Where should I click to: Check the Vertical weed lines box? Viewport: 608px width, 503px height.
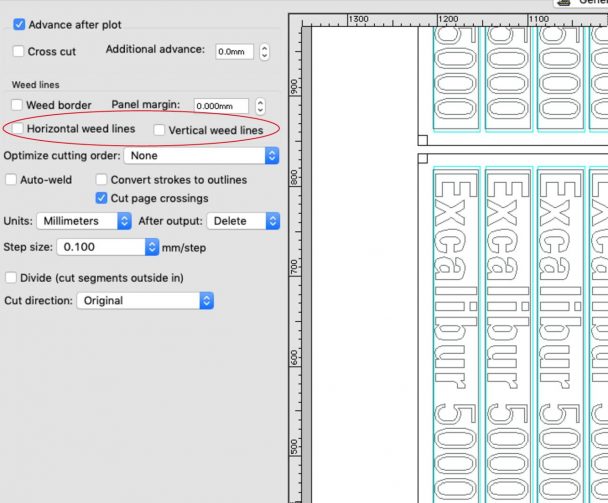click(x=159, y=130)
